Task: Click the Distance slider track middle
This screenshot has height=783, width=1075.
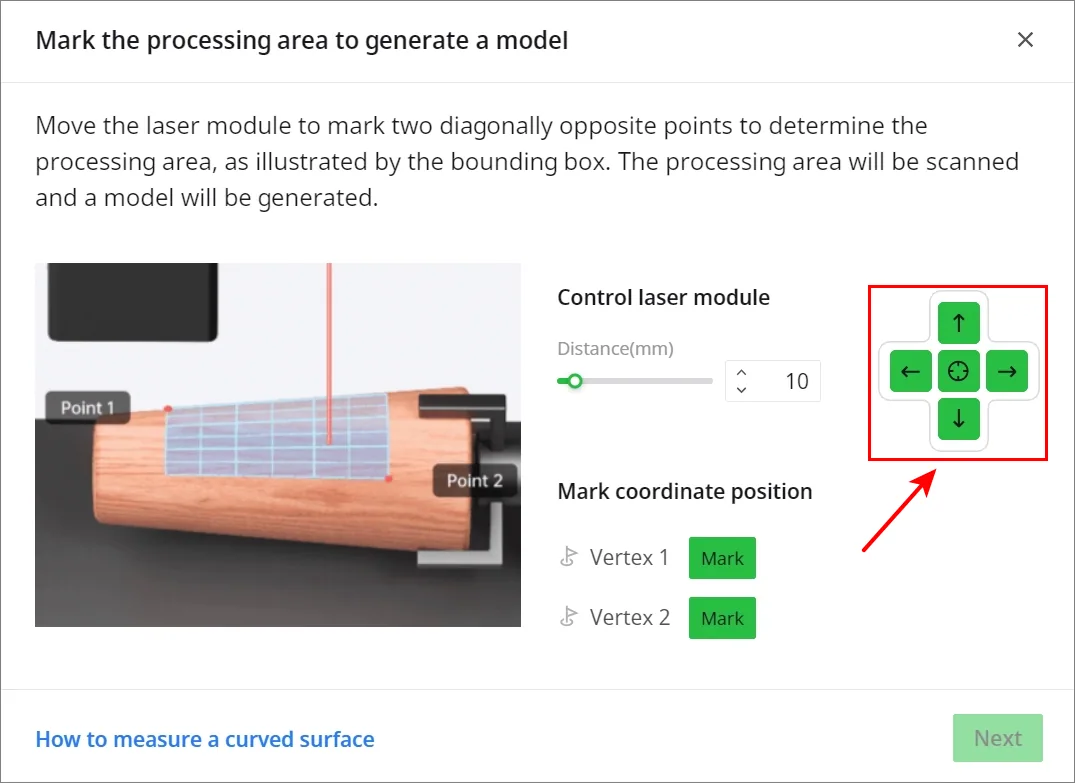Action: 636,381
